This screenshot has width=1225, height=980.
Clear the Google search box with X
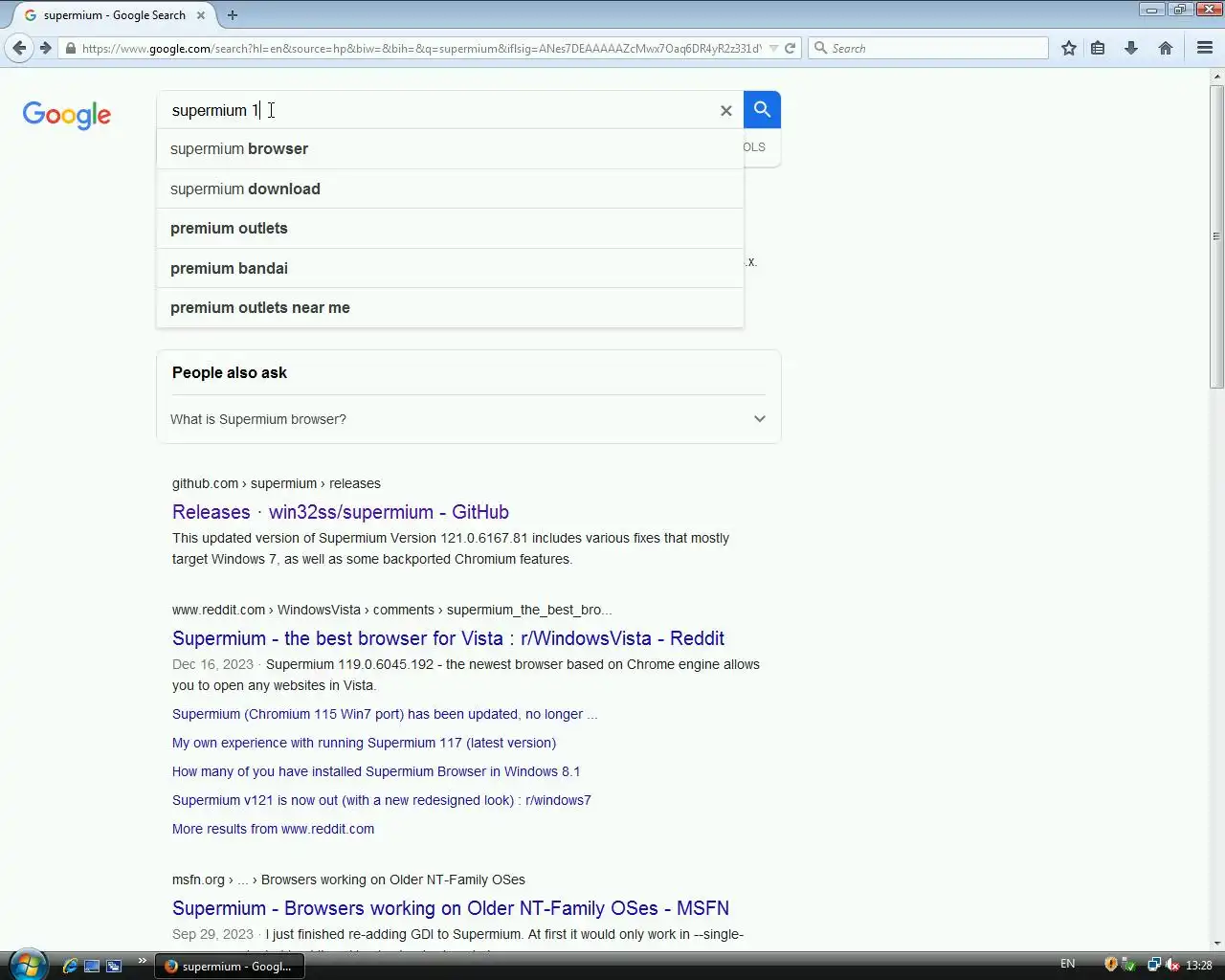coord(726,111)
